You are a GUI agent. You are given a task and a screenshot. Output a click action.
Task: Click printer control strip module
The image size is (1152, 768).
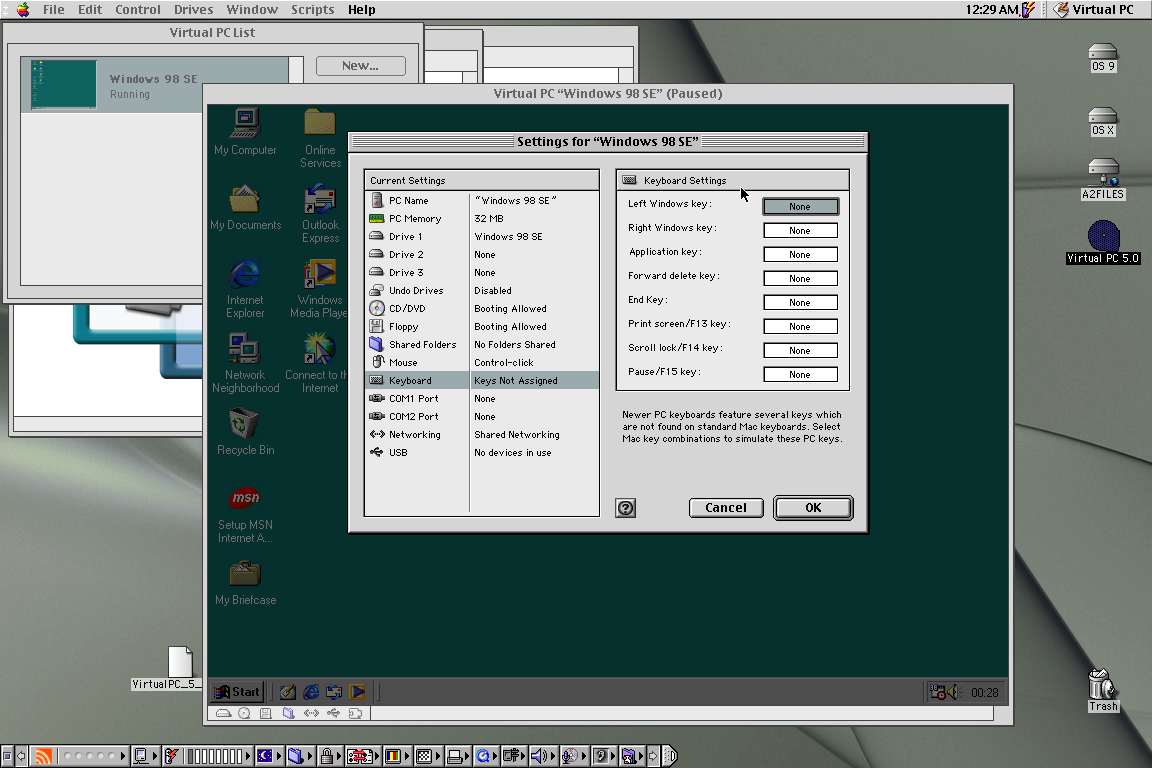point(456,756)
